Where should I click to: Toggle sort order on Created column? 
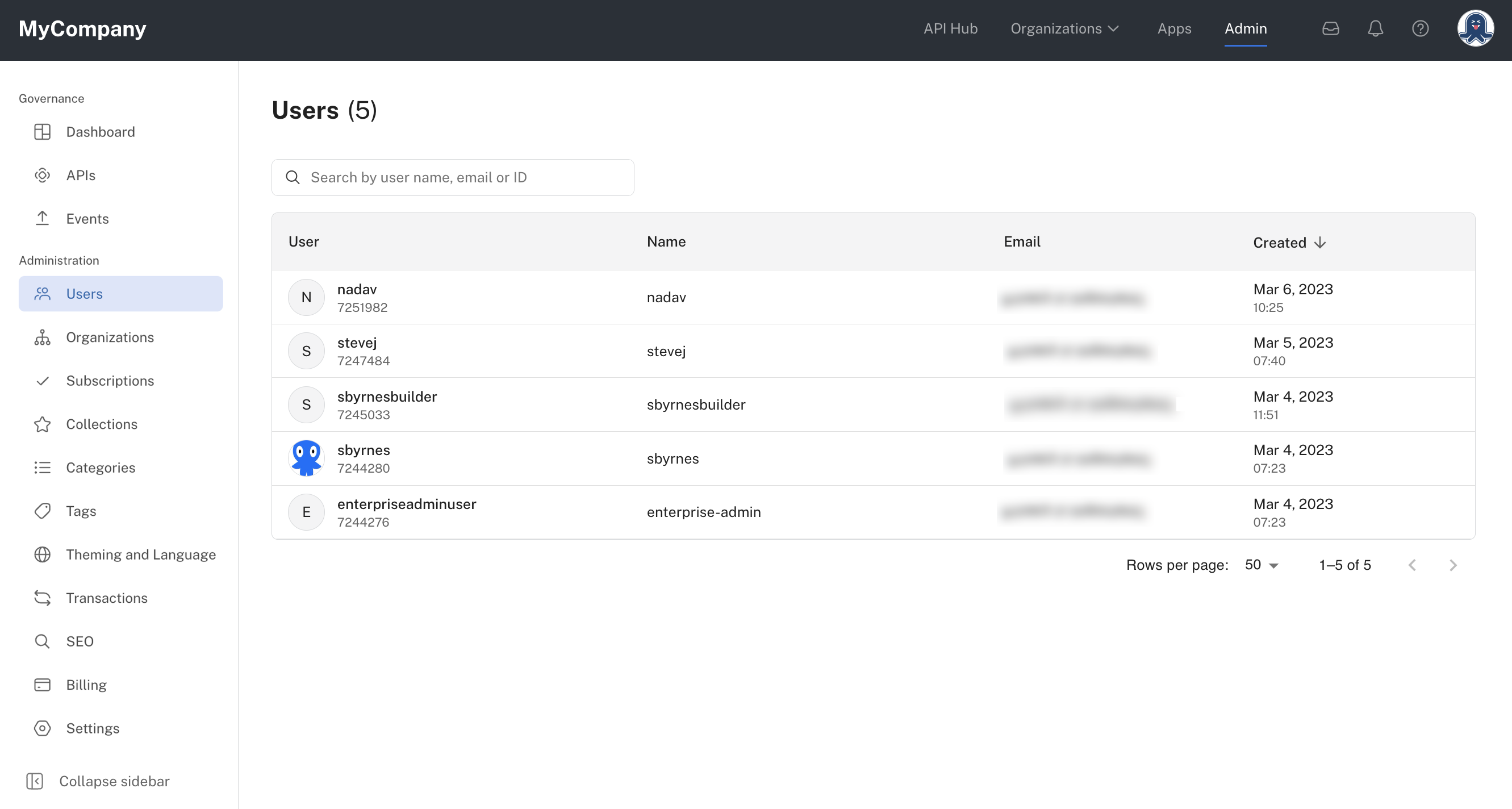pyautogui.click(x=1289, y=243)
